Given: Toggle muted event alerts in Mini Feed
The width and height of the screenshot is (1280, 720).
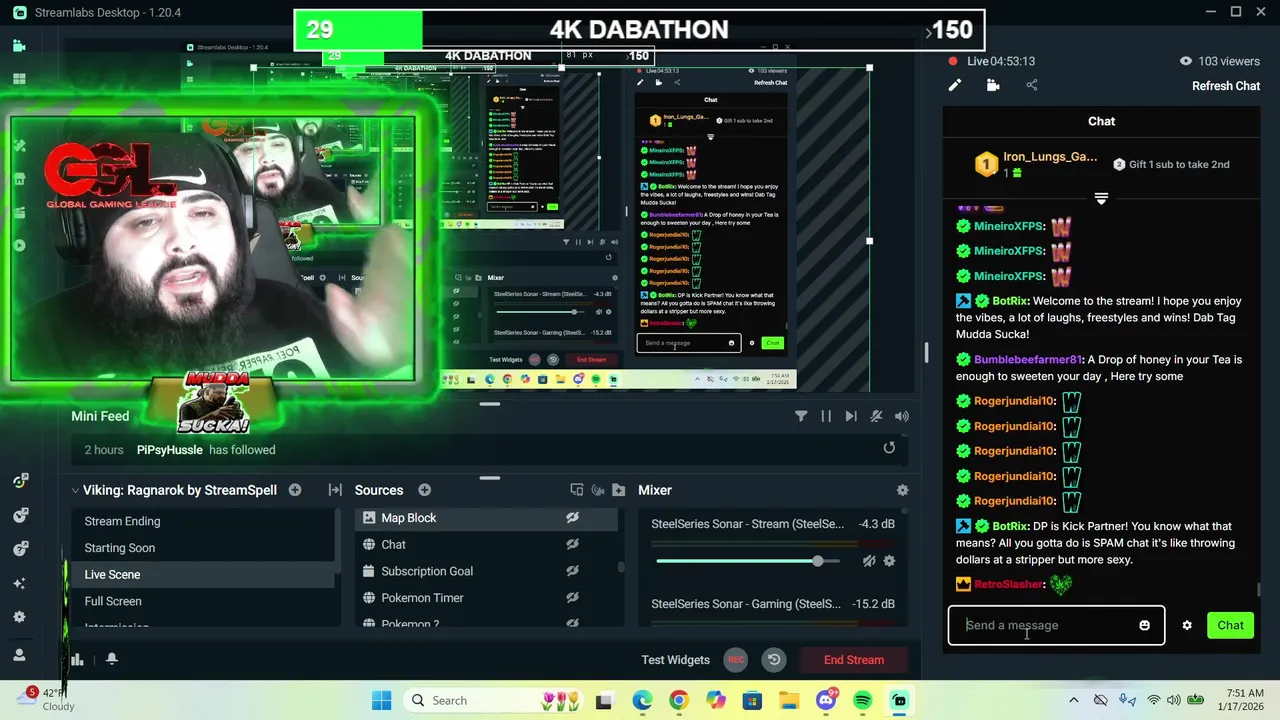Looking at the screenshot, I should [876, 416].
